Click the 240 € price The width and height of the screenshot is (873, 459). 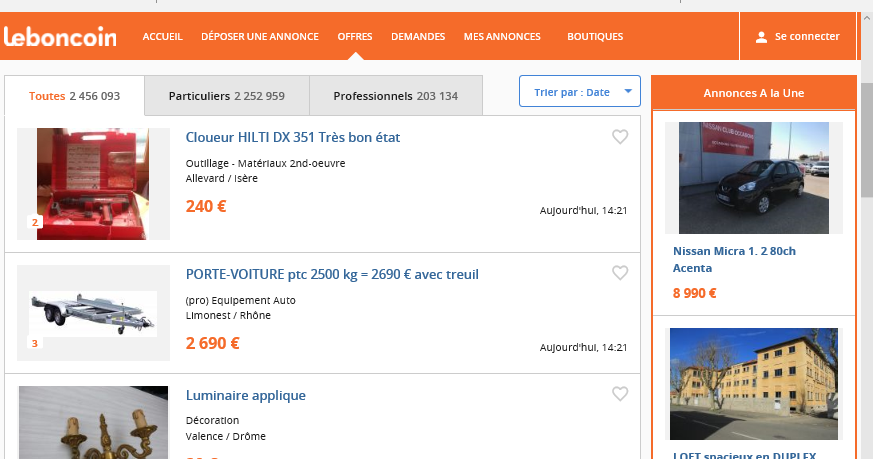[x=206, y=207]
